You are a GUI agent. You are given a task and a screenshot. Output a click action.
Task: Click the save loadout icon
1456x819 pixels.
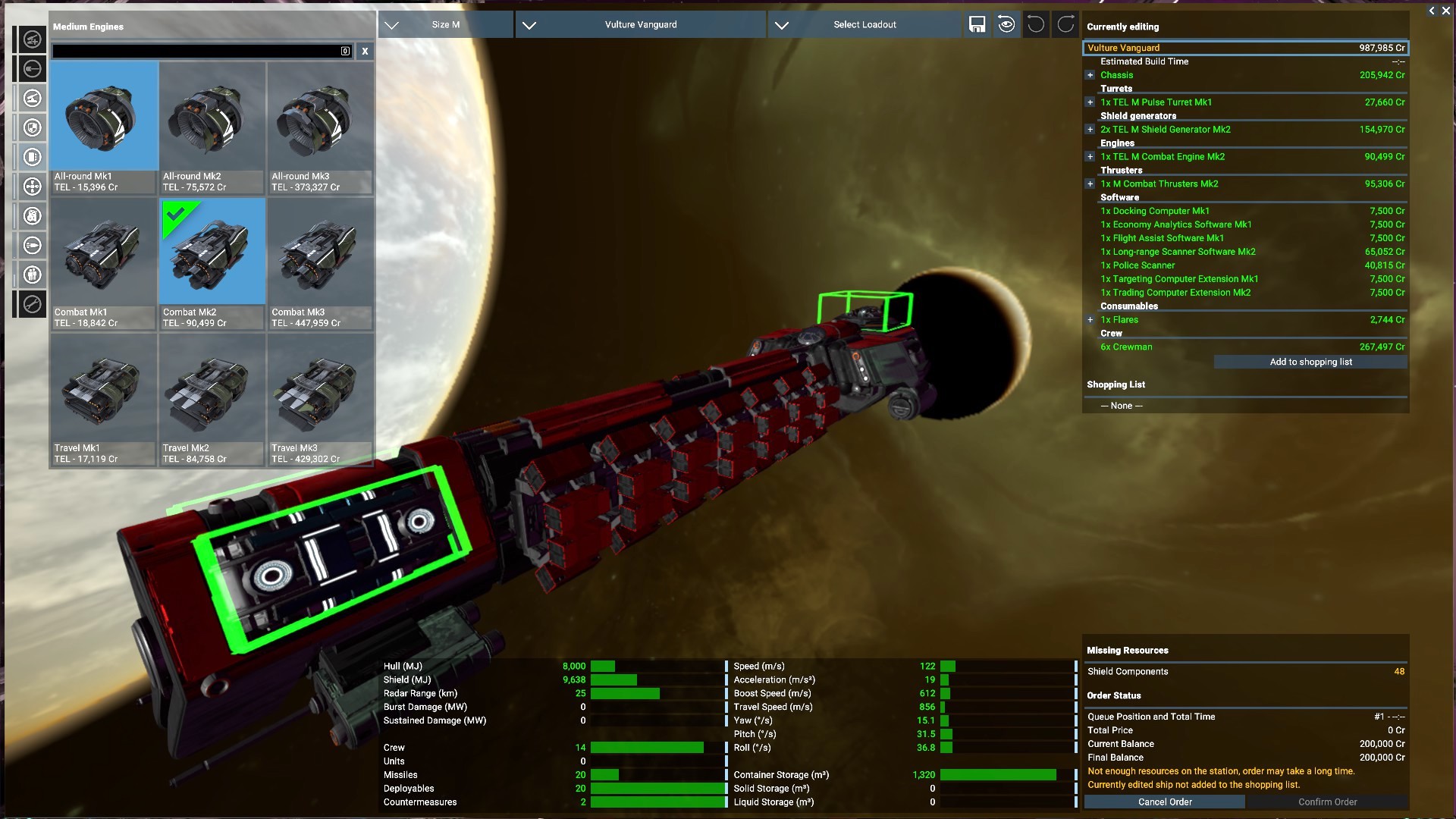[977, 24]
